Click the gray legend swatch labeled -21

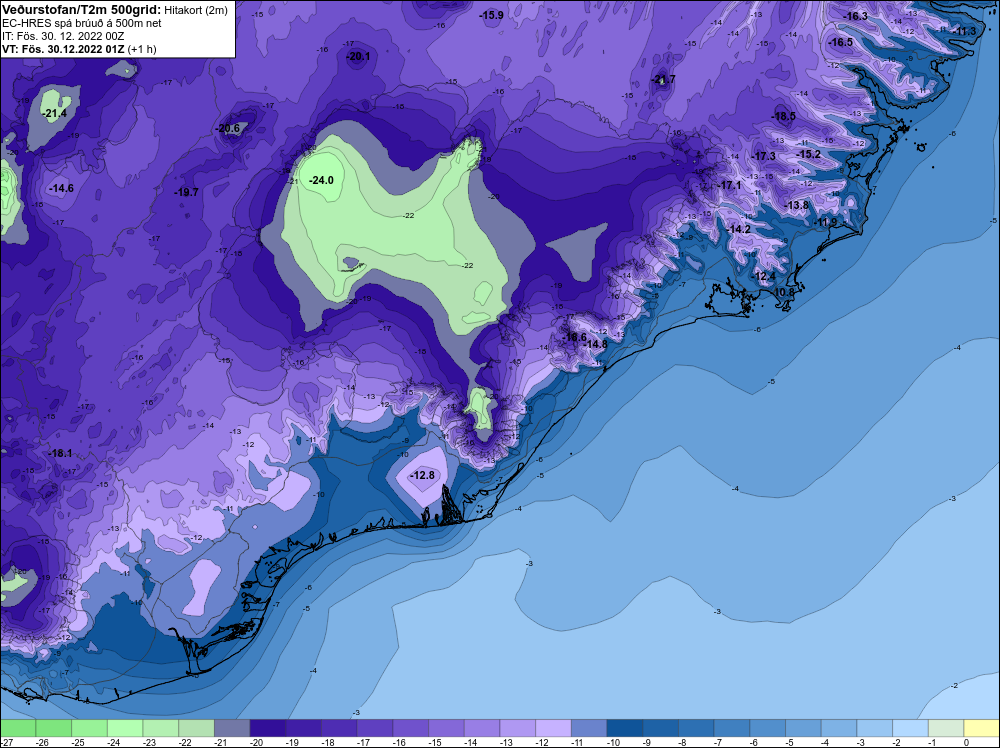[232, 728]
